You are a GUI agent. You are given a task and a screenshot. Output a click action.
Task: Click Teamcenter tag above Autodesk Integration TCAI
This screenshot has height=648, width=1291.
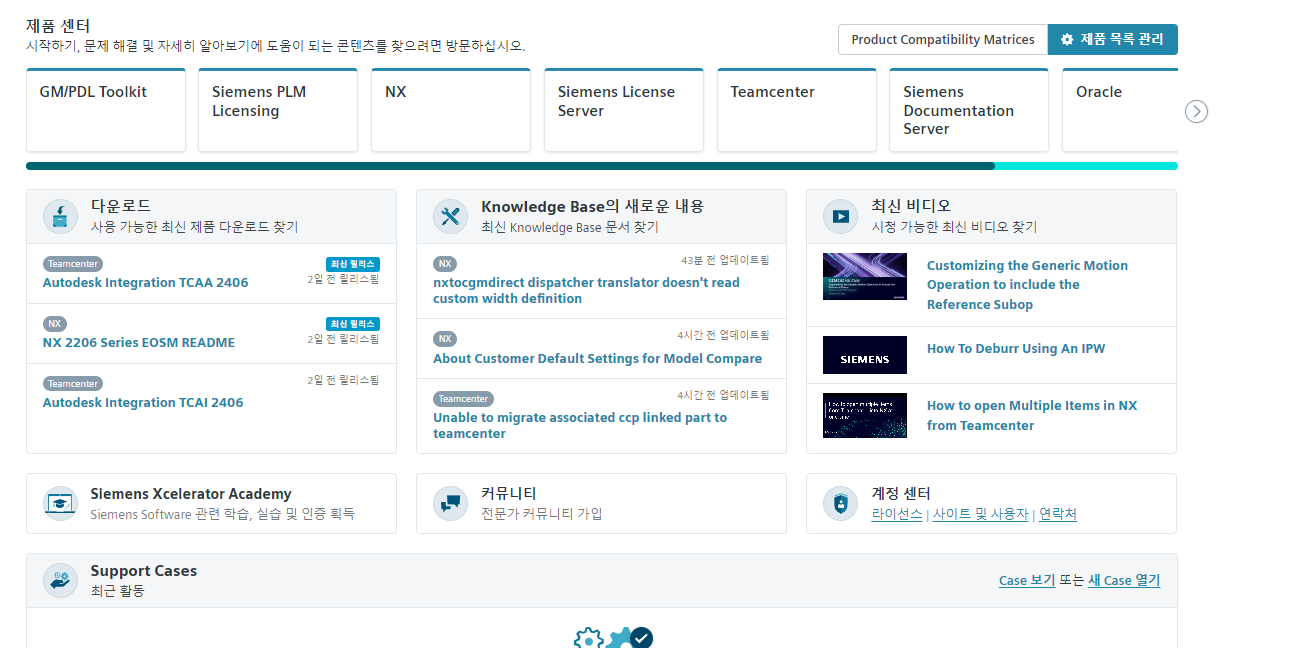click(x=73, y=384)
